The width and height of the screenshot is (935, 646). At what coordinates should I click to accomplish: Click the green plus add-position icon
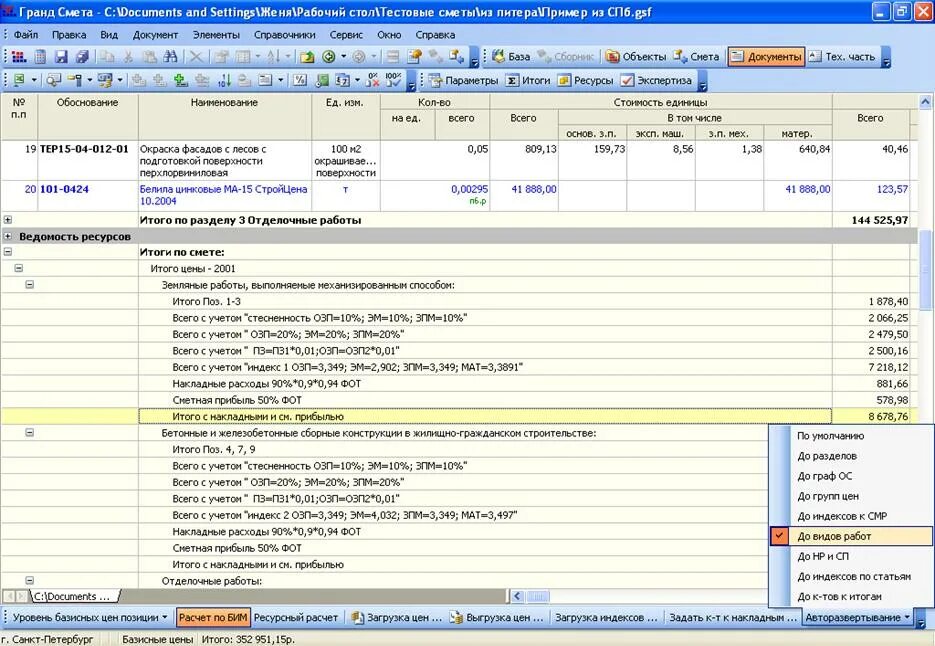coord(181,80)
